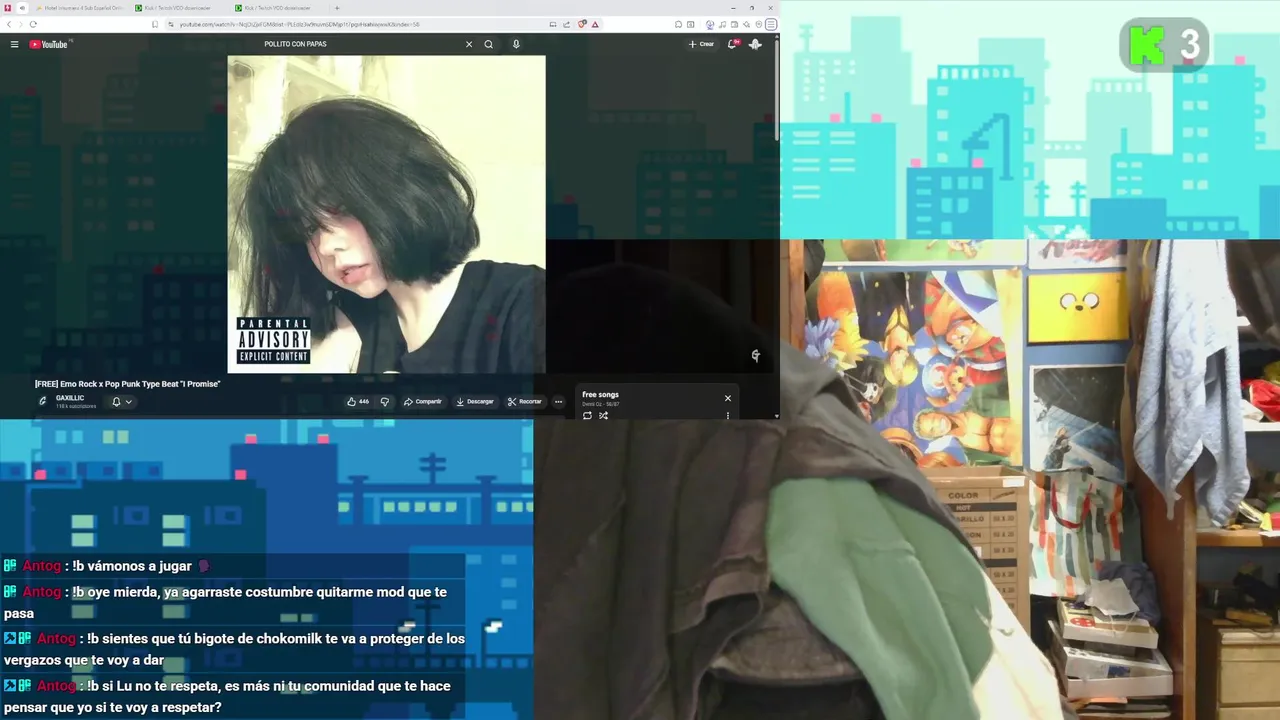Go to the YouTube home logo
Screen dimensions: 1280x720
click(48, 44)
